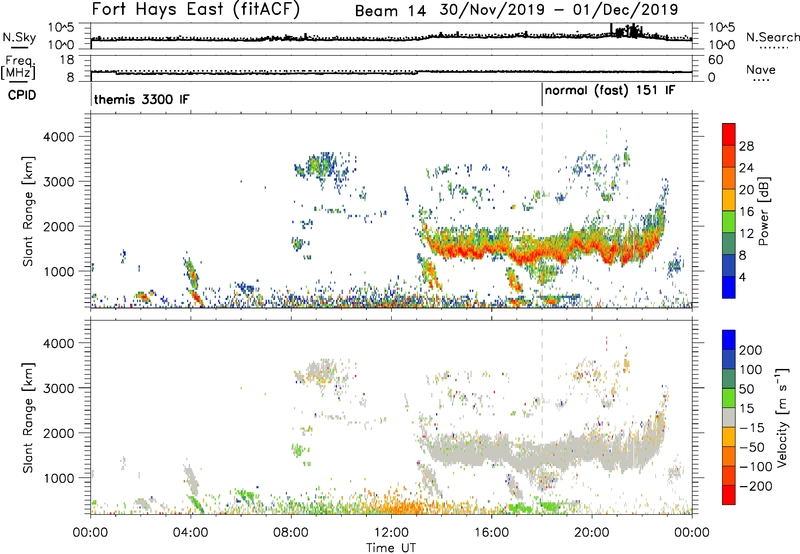Click the "CPID" row label
This screenshot has height=554, width=800.
pyautogui.click(x=22, y=95)
